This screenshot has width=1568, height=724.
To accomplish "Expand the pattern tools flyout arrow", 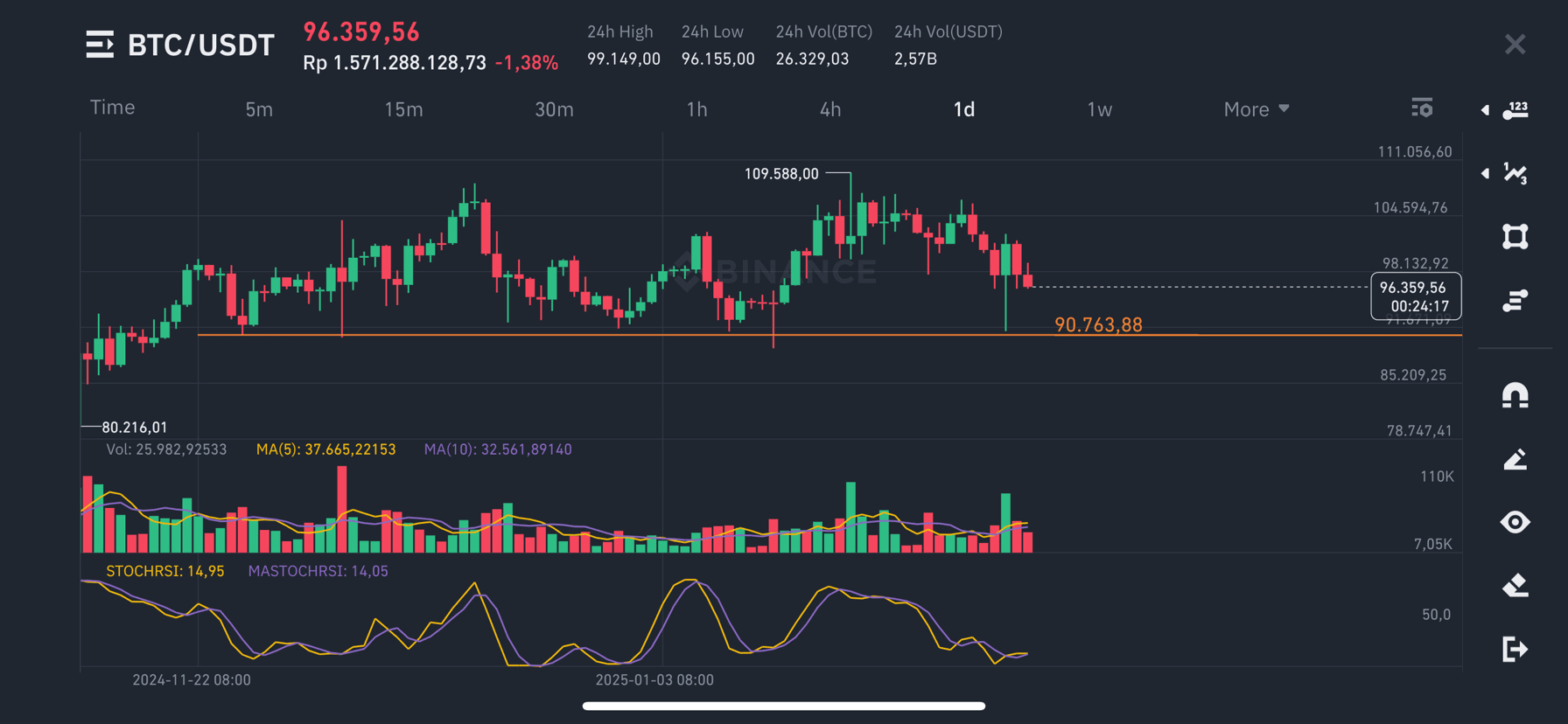I will 1485,173.
